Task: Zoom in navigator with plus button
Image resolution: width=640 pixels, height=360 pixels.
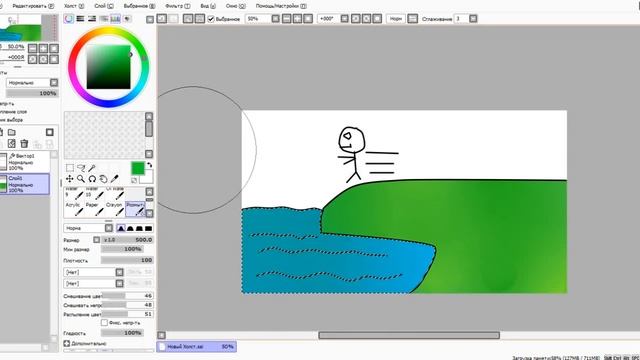Action: (43, 48)
